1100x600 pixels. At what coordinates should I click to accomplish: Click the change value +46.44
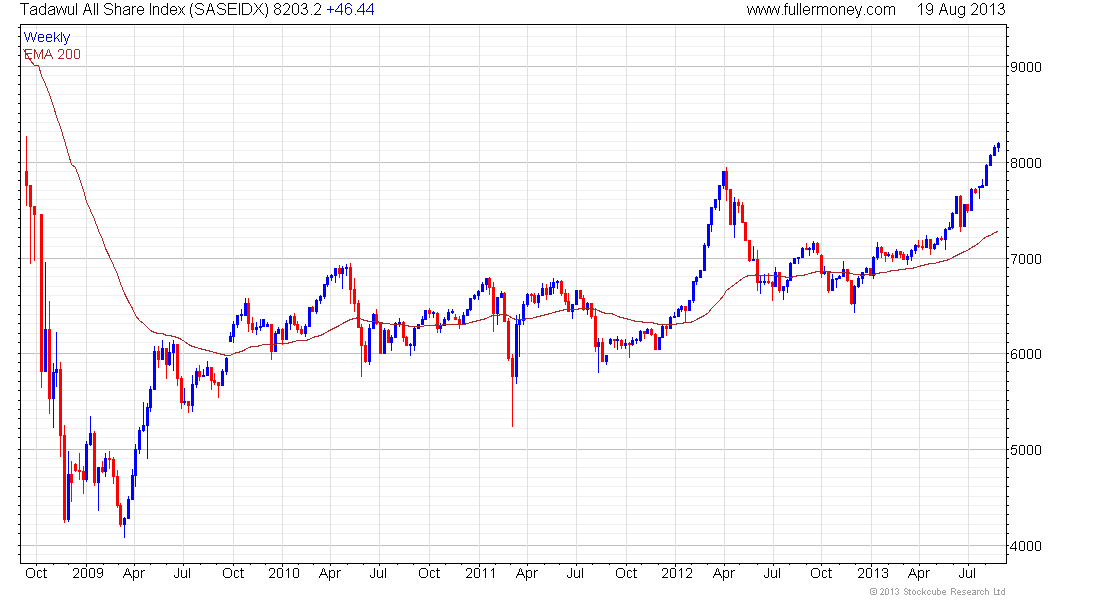point(350,10)
